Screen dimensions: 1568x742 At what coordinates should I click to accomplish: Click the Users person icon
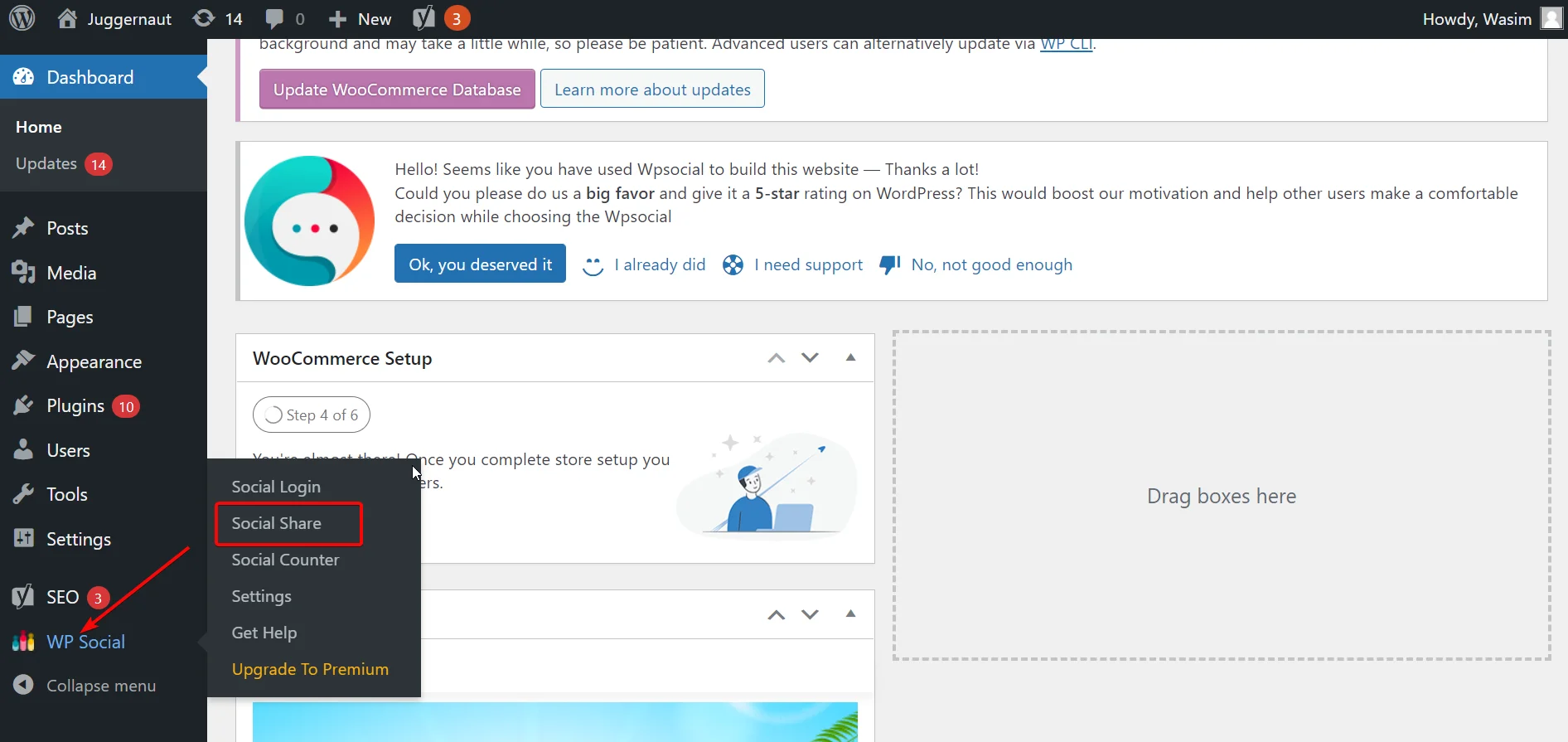point(23,449)
